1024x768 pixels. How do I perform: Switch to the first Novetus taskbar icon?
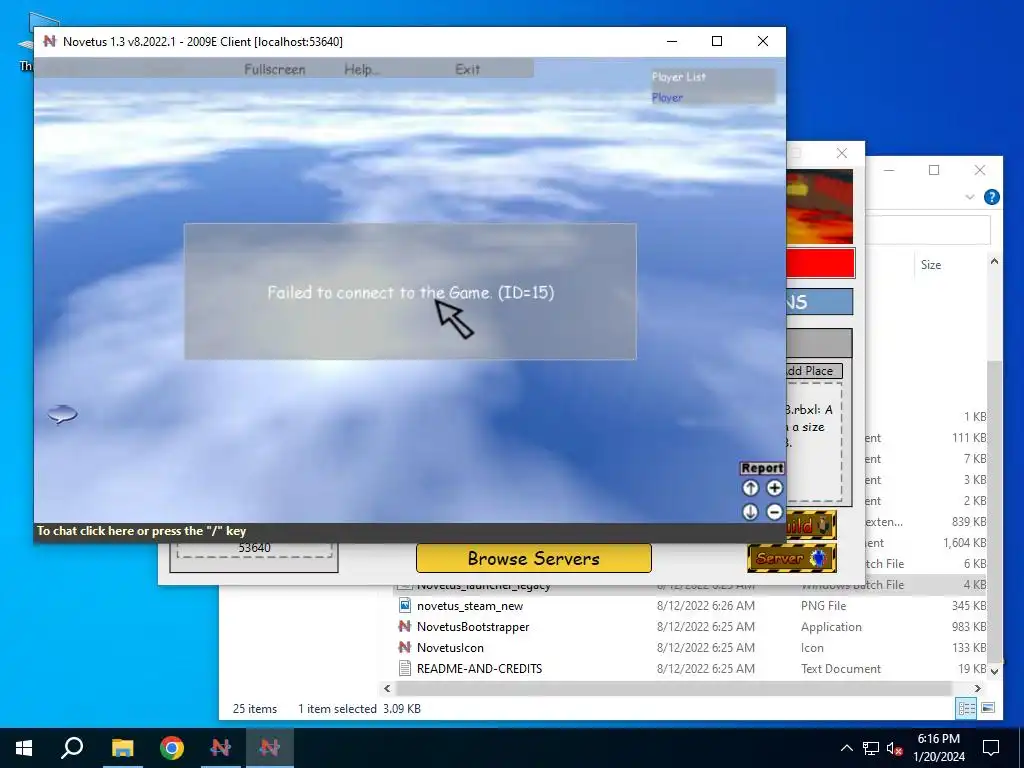221,748
